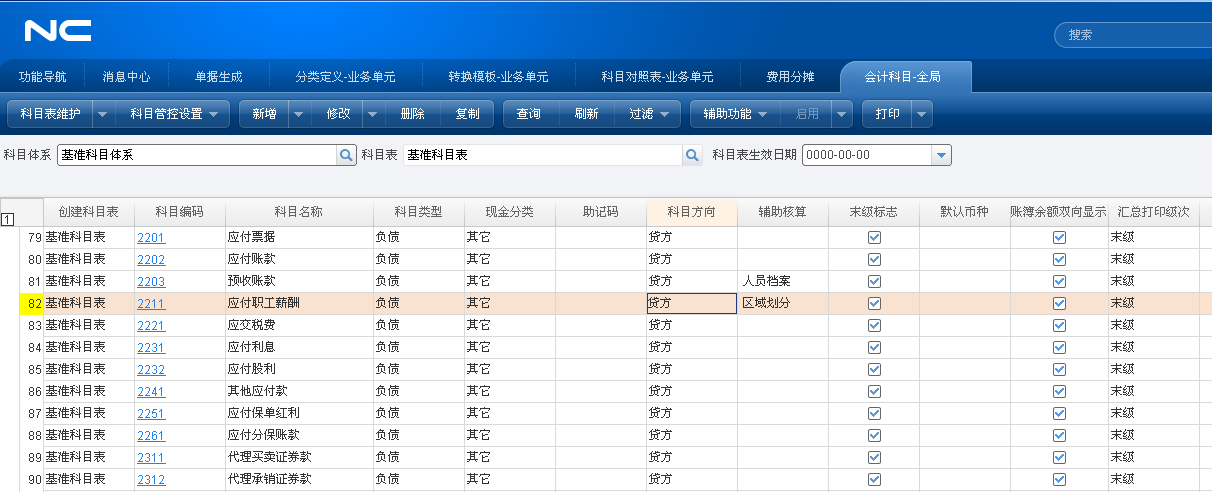The image size is (1212, 492).
Task: Click the NC logo
Action: [x=58, y=32]
